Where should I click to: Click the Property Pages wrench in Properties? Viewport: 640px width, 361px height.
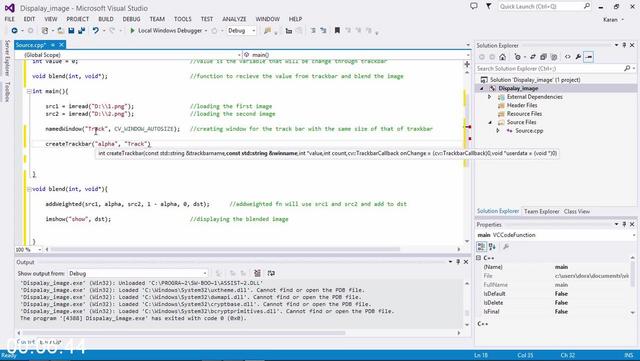tap(506, 247)
